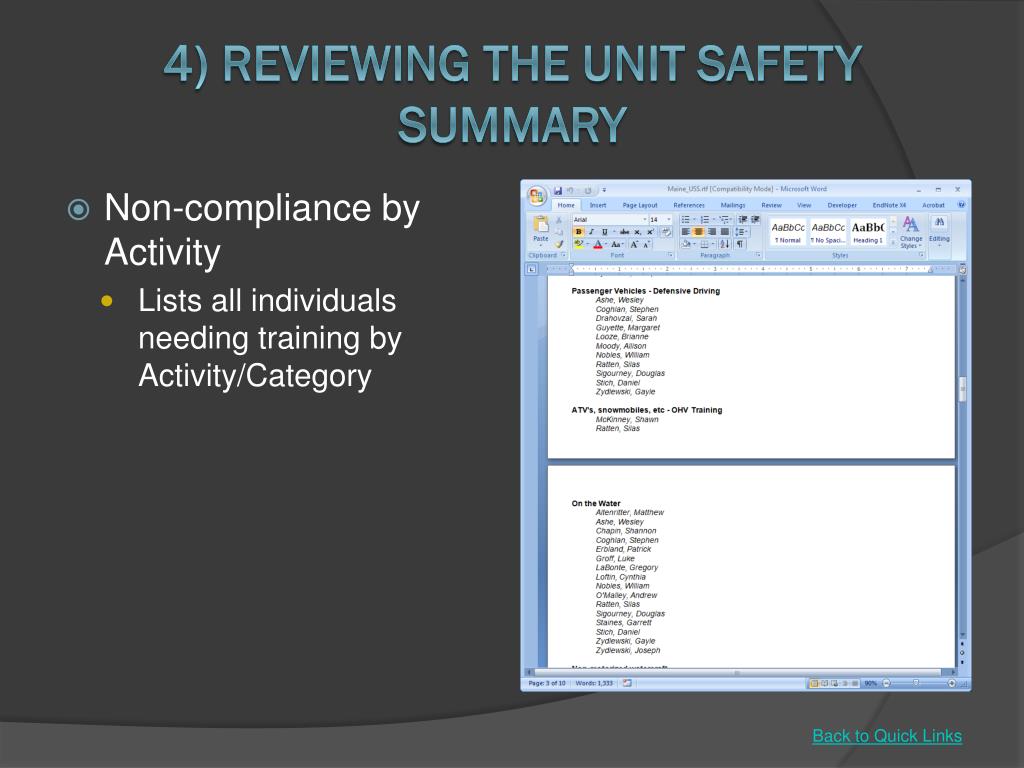
Task: Click the Bullets list icon
Action: tap(686, 219)
